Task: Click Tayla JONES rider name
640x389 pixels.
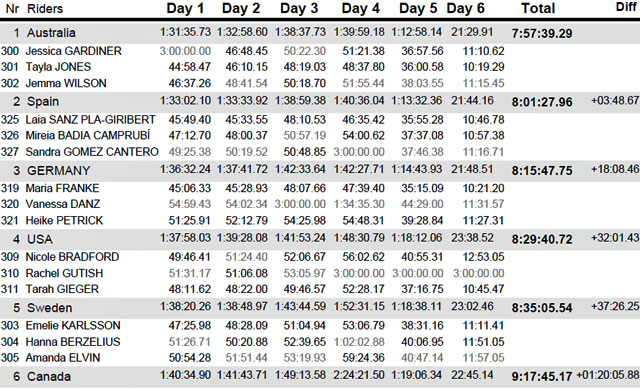Action: pyautogui.click(x=58, y=67)
